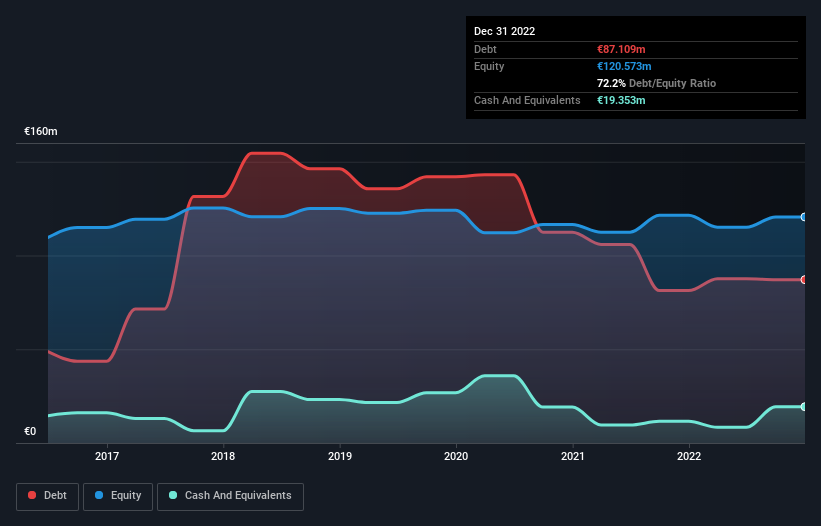
Task: Click the 72.2% Debt/Equity Ratio text
Action: point(657,83)
